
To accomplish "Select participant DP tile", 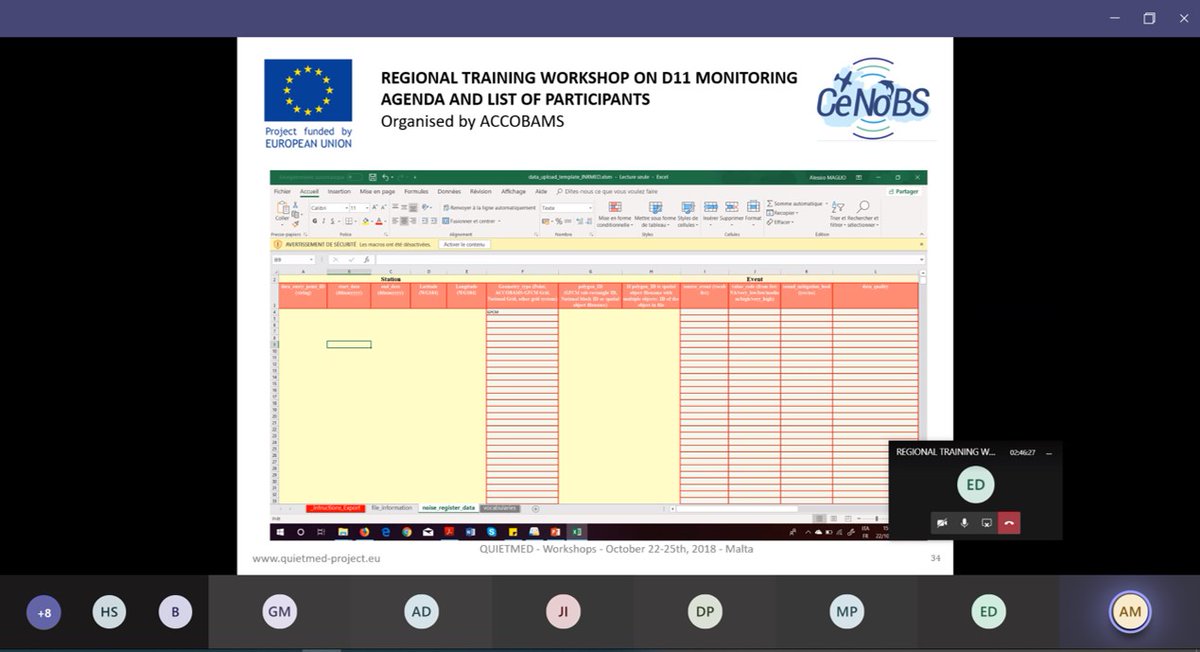I will pos(705,612).
